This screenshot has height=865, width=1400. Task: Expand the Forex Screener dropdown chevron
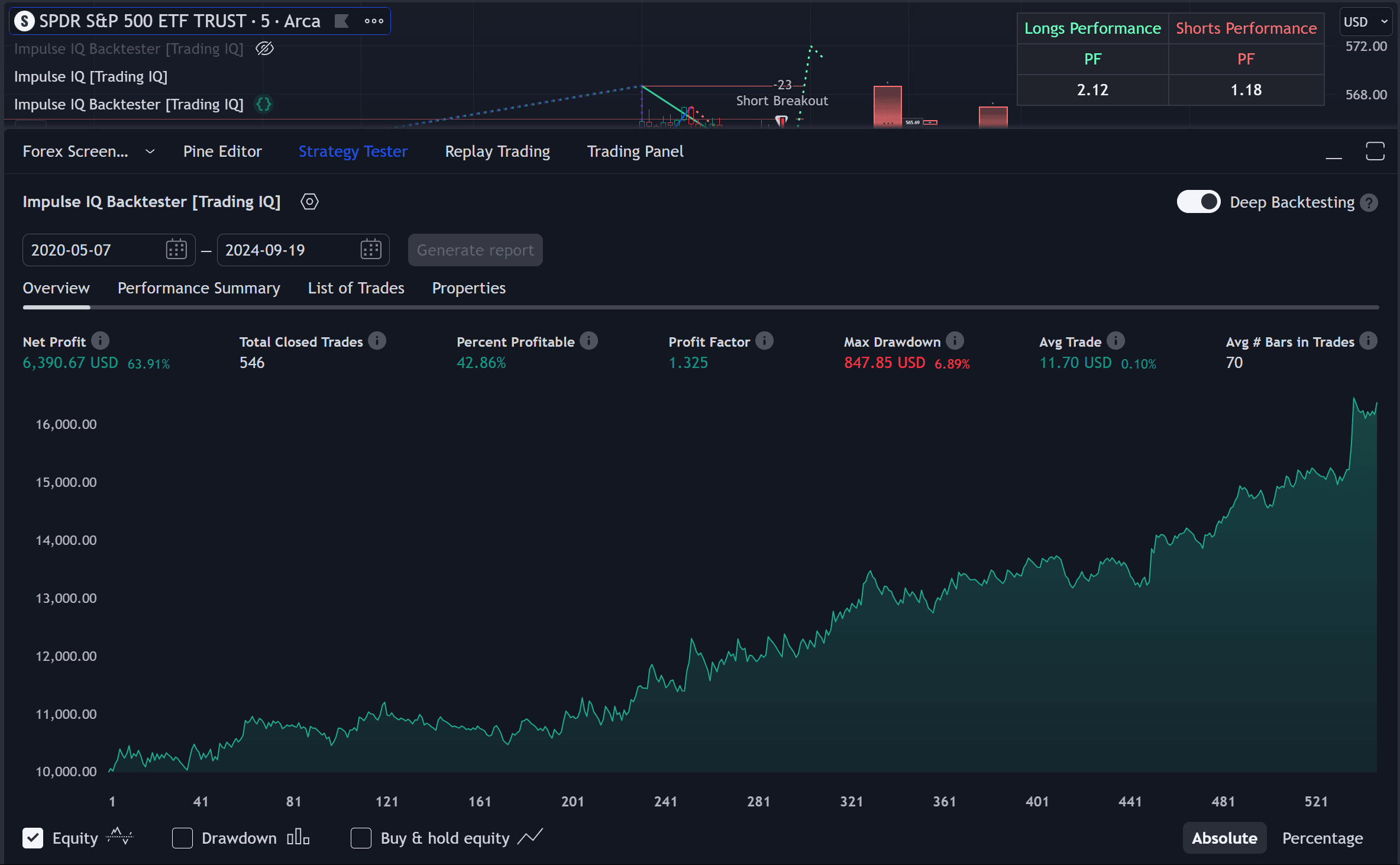[x=150, y=152]
